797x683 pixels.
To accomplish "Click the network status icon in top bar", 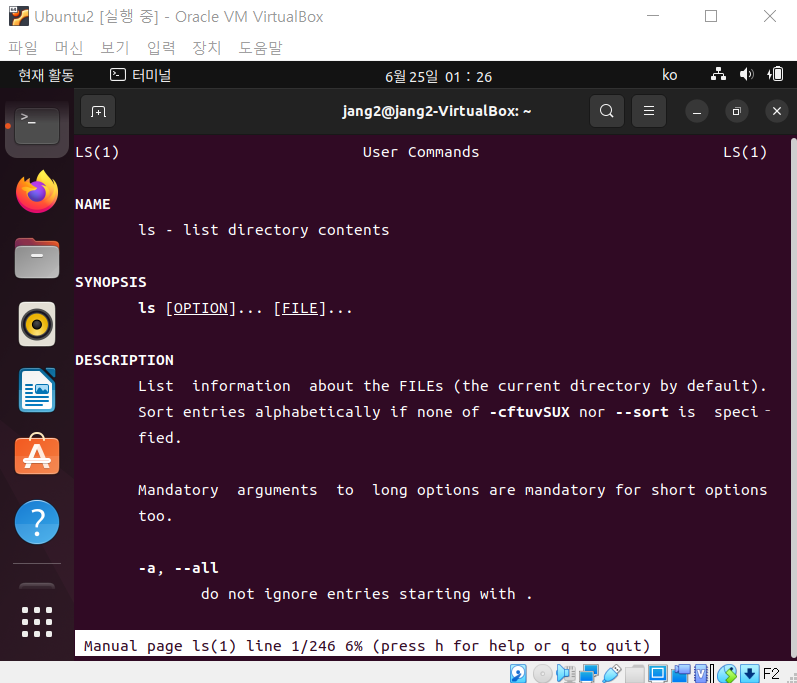I will (x=718, y=75).
